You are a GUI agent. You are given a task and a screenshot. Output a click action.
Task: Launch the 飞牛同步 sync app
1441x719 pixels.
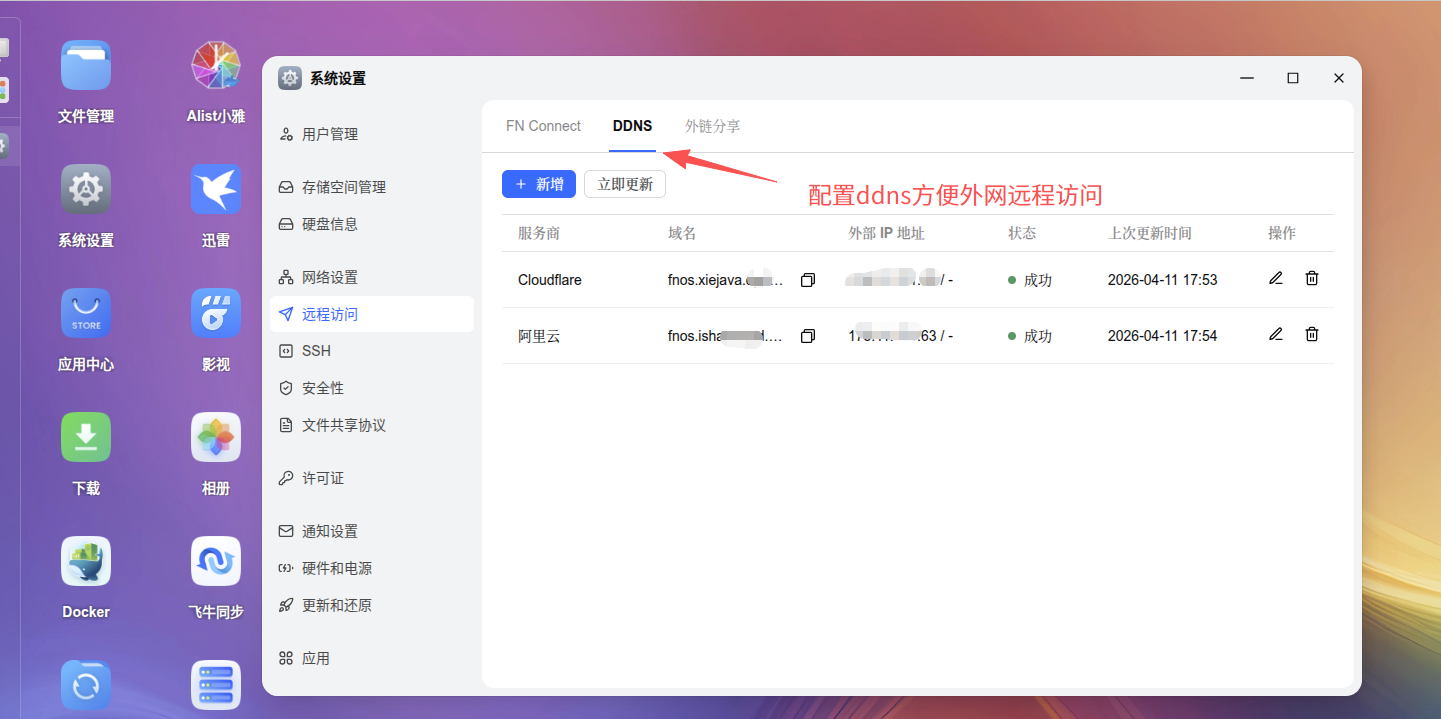coord(215,561)
